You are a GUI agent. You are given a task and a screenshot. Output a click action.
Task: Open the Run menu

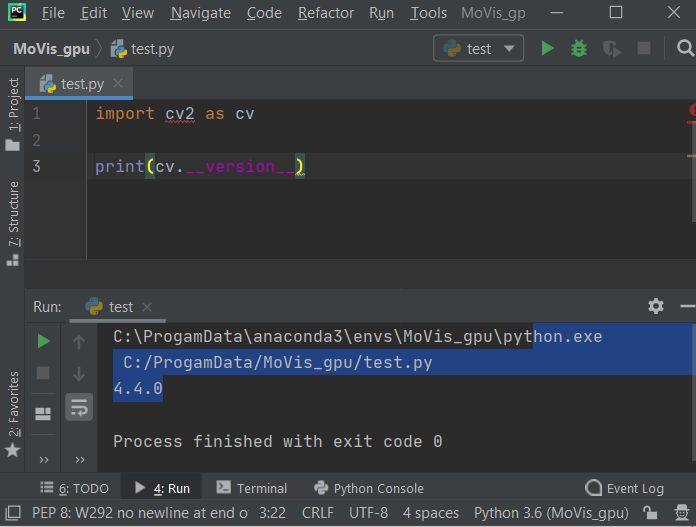381,13
